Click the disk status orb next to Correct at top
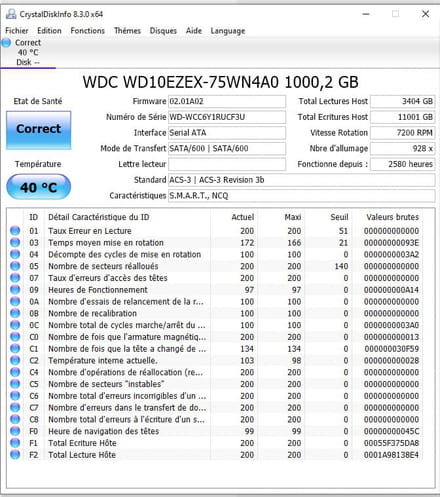 6,43
